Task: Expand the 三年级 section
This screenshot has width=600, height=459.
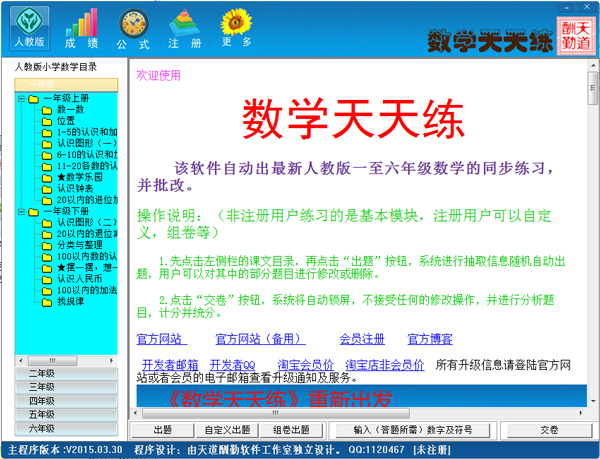Action: click(66, 387)
